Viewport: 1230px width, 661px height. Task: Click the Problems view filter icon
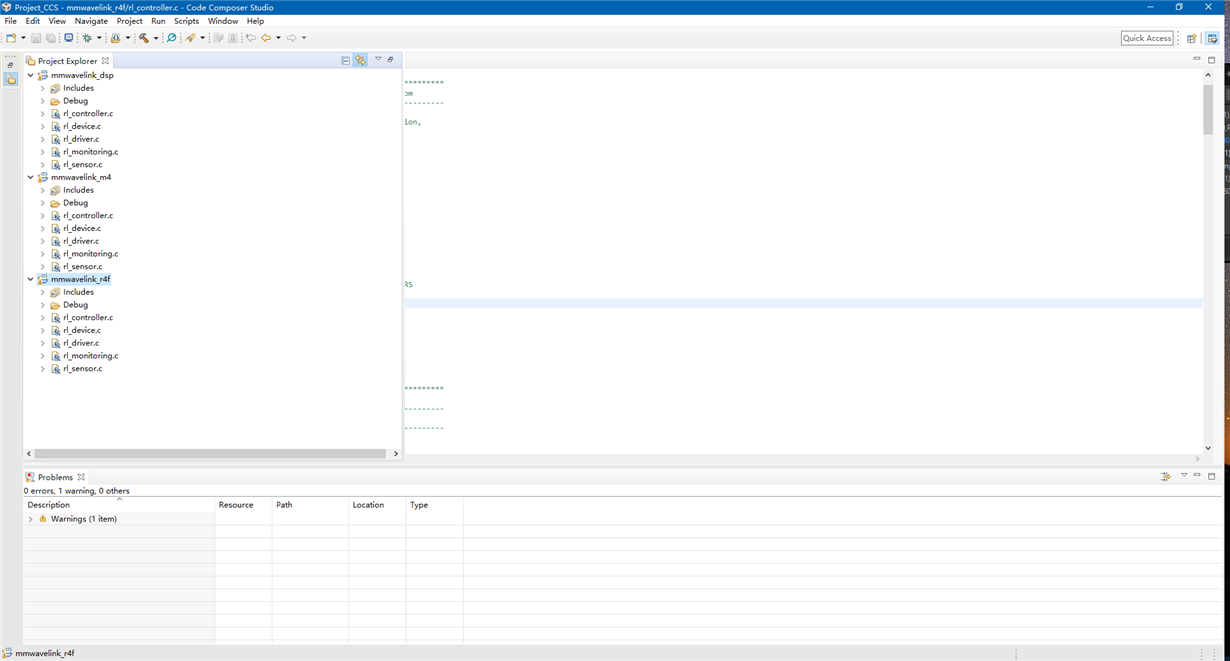pyautogui.click(x=1166, y=477)
